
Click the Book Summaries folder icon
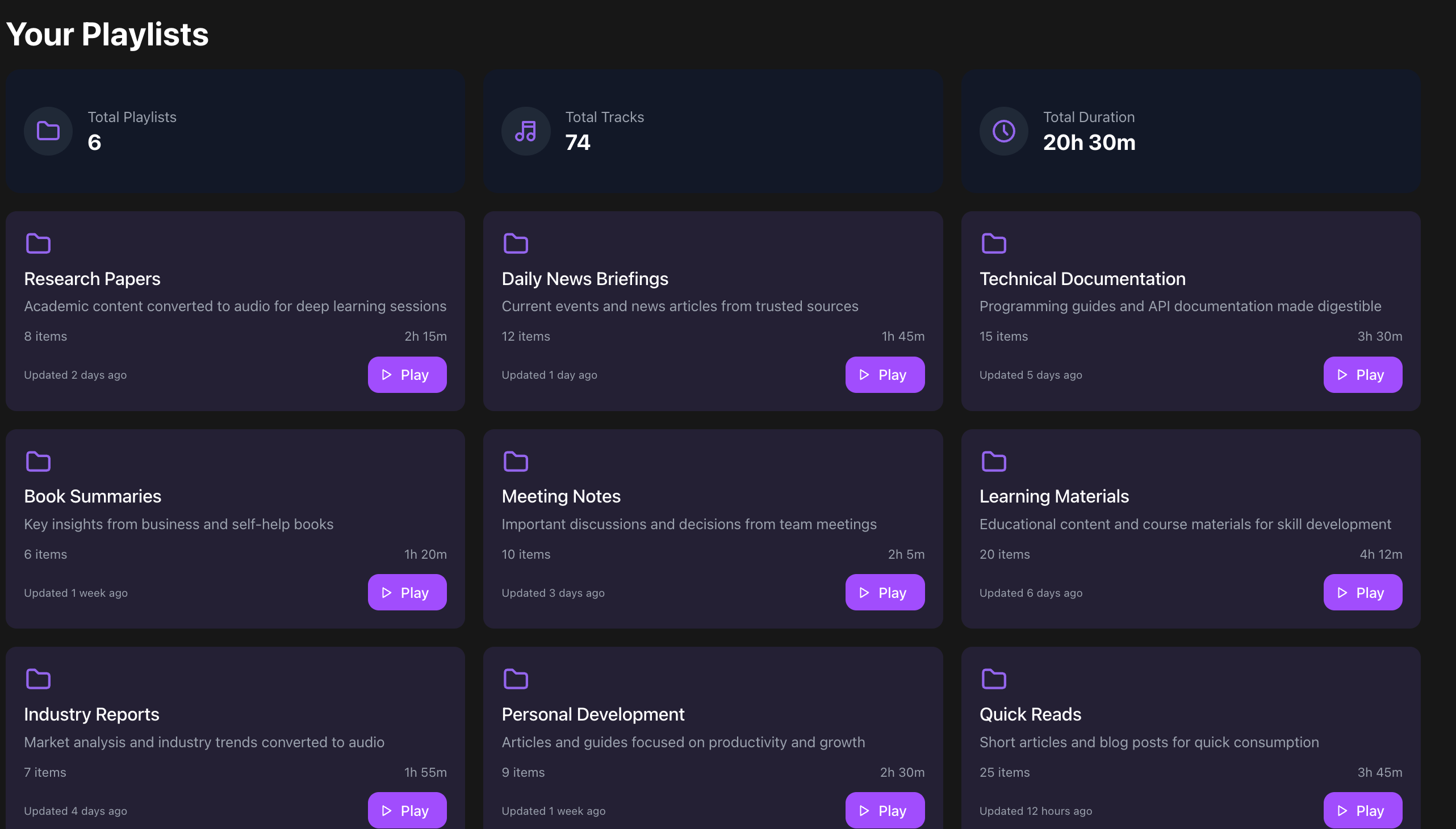(38, 461)
